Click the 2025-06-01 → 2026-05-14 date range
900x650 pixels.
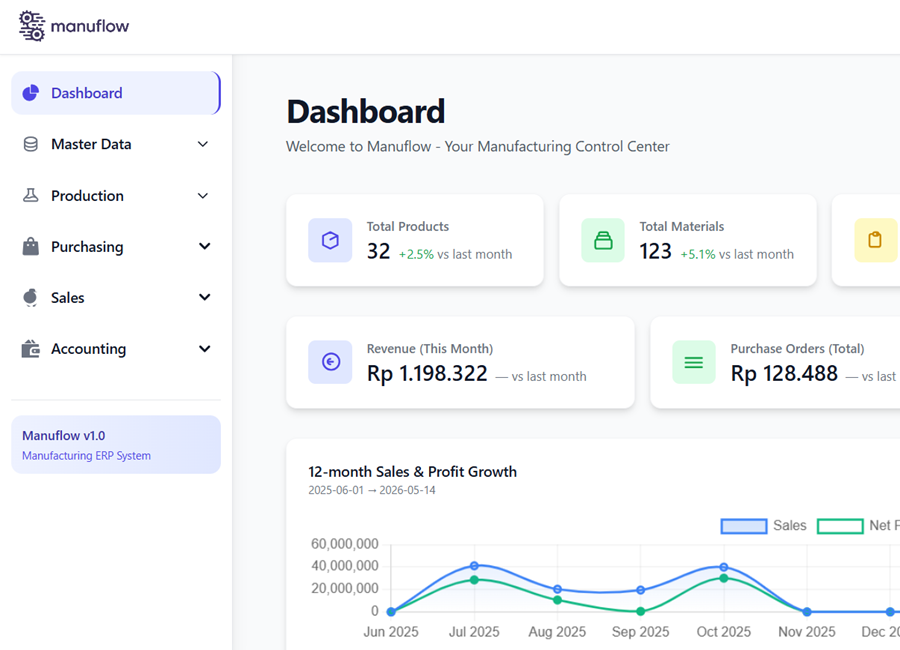(372, 490)
